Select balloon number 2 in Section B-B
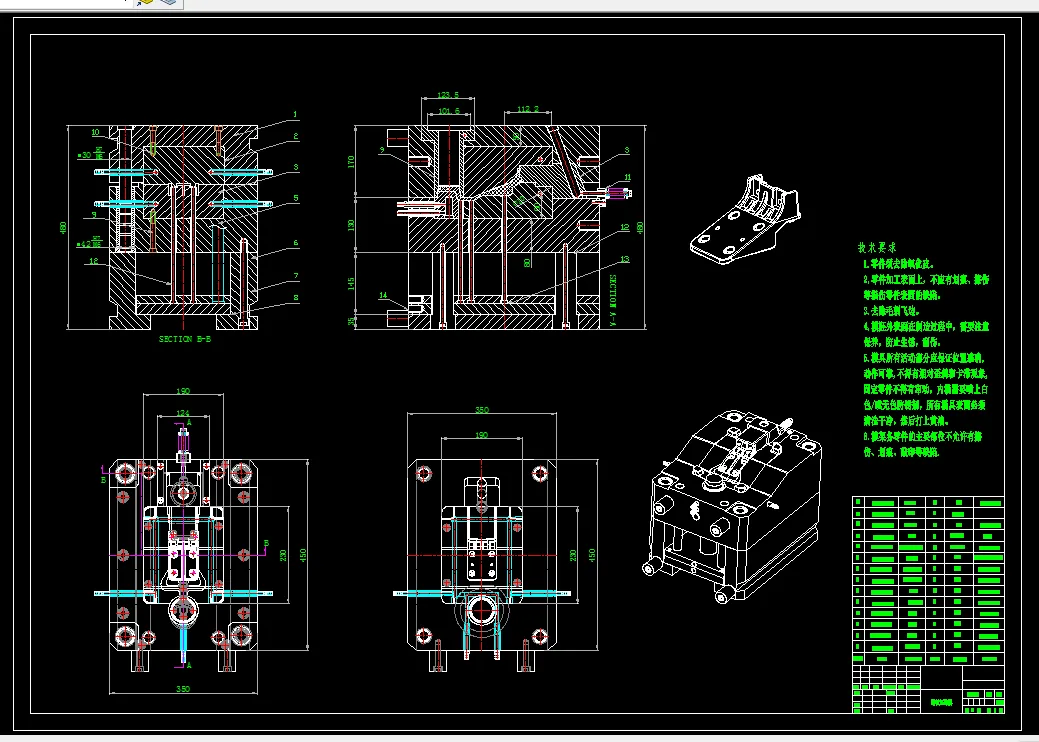 296,136
